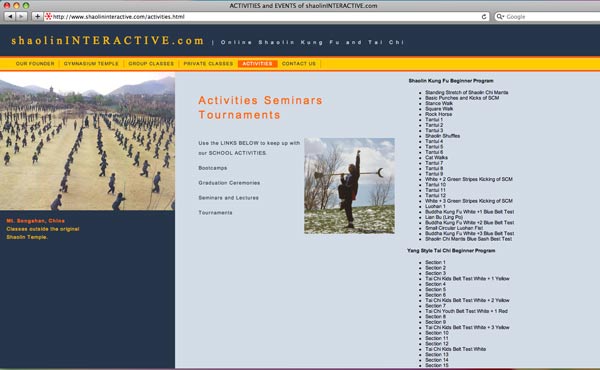Click the green zoom window button
Screen dimensions: 600x370
26,5
